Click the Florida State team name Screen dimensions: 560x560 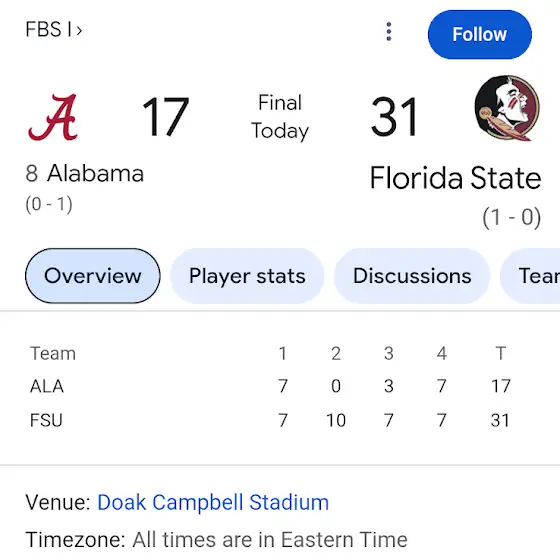point(455,178)
